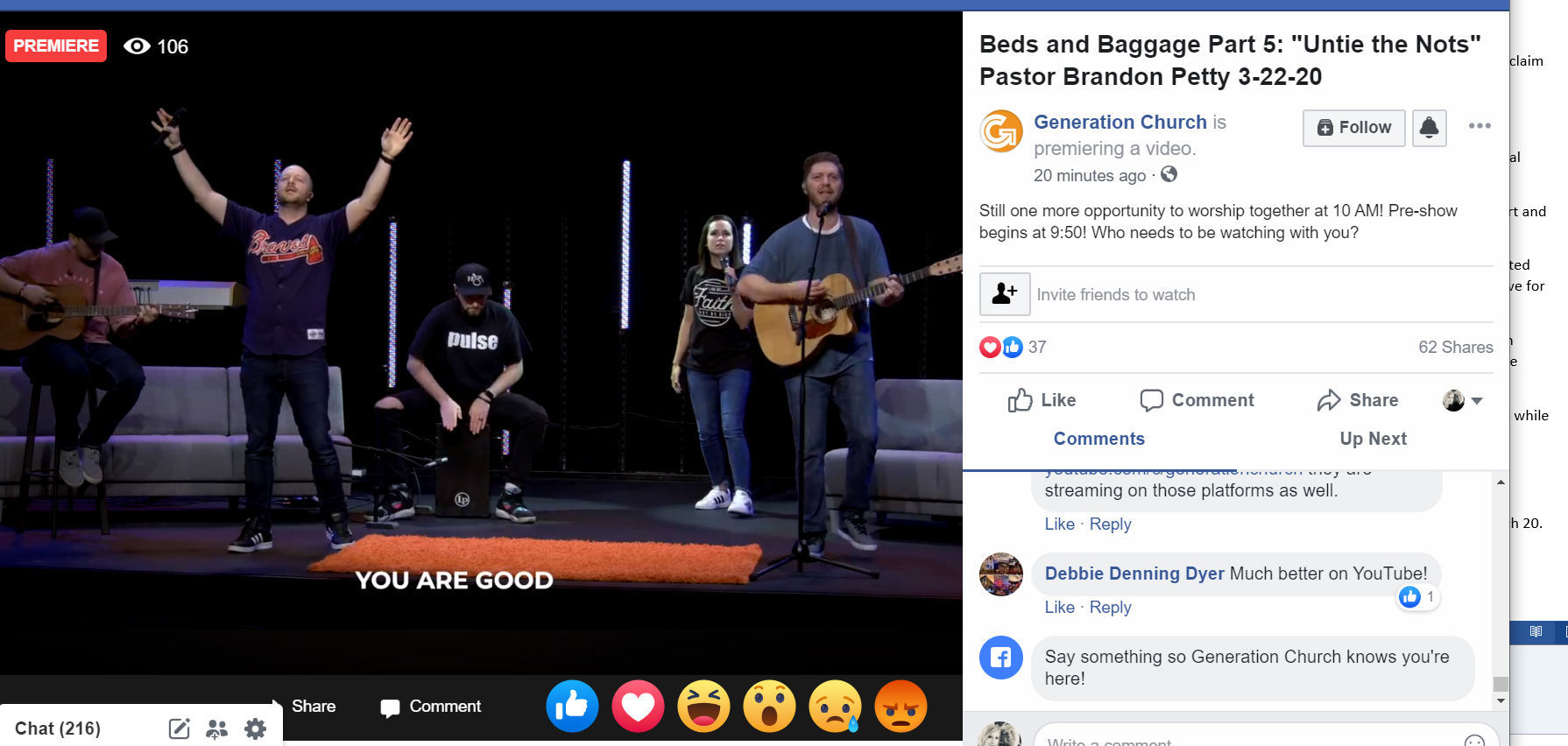This screenshot has height=746, width=1568.
Task: Send the Love heart reaction
Action: pyautogui.click(x=638, y=706)
